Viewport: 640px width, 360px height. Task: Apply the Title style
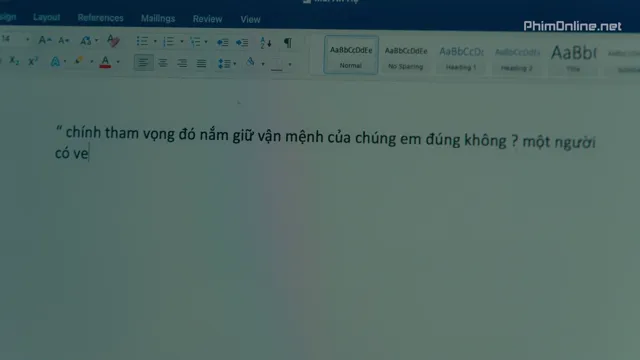573,59
